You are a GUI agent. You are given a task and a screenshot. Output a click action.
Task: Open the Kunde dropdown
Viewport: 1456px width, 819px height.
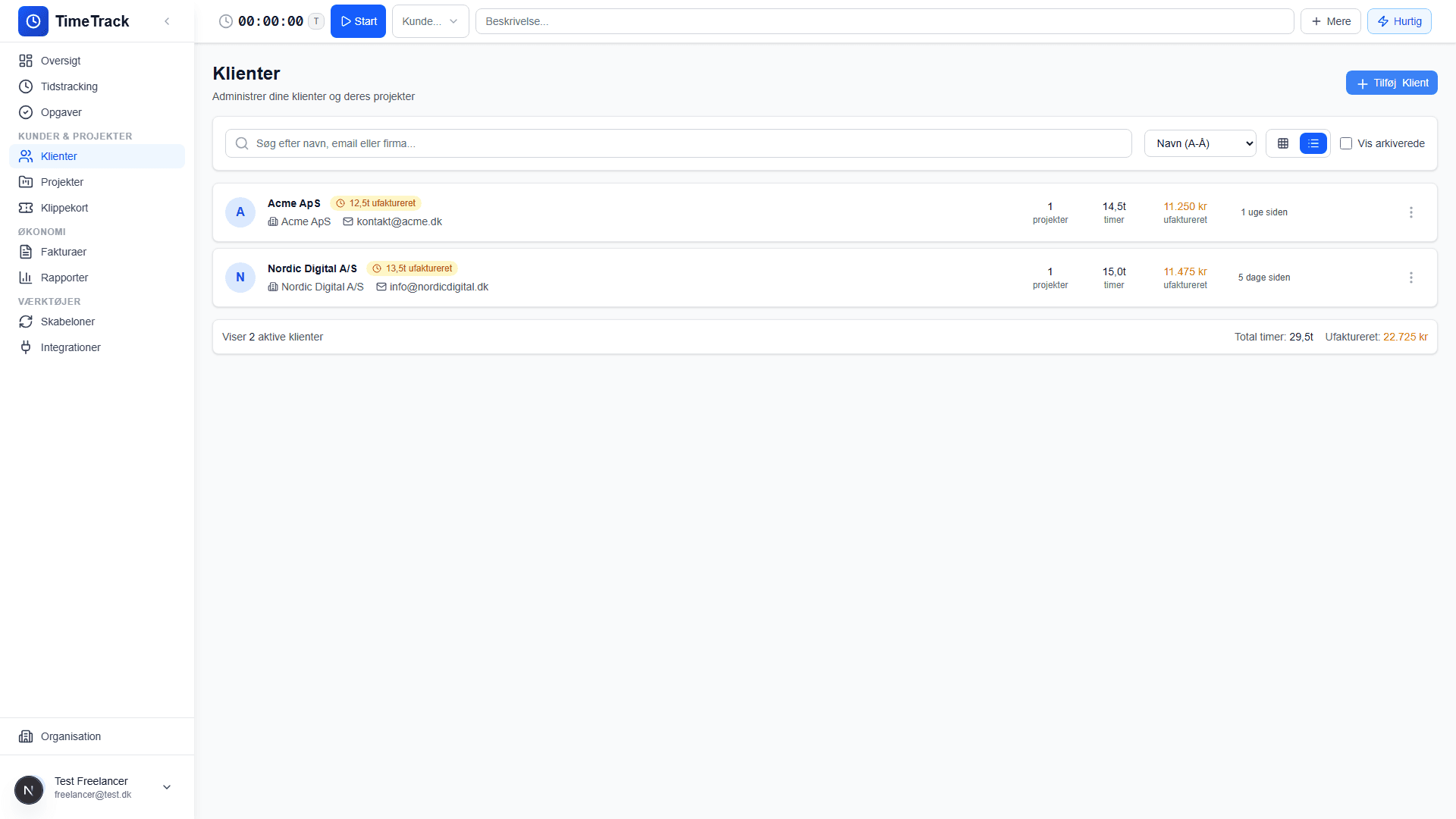[x=430, y=21]
